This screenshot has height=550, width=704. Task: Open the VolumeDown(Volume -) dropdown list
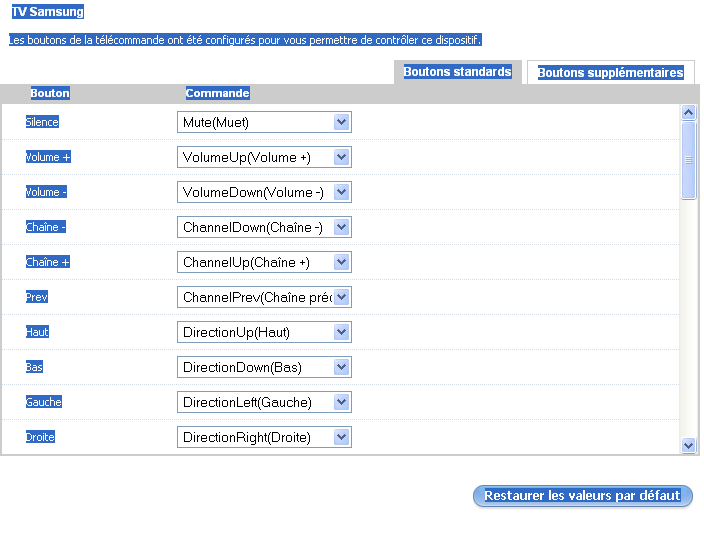click(341, 192)
